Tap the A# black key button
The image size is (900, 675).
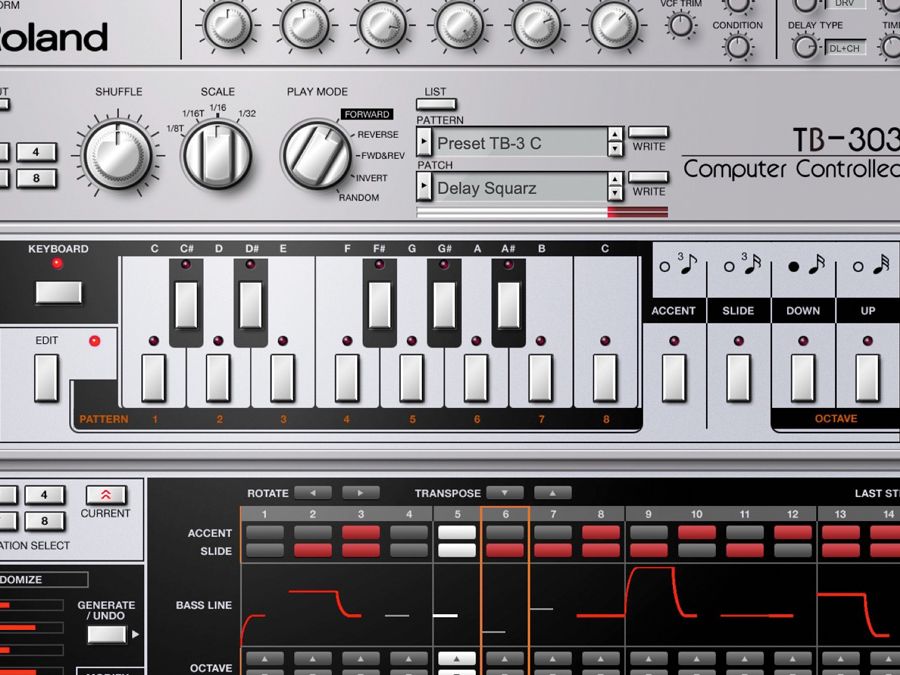[509, 305]
